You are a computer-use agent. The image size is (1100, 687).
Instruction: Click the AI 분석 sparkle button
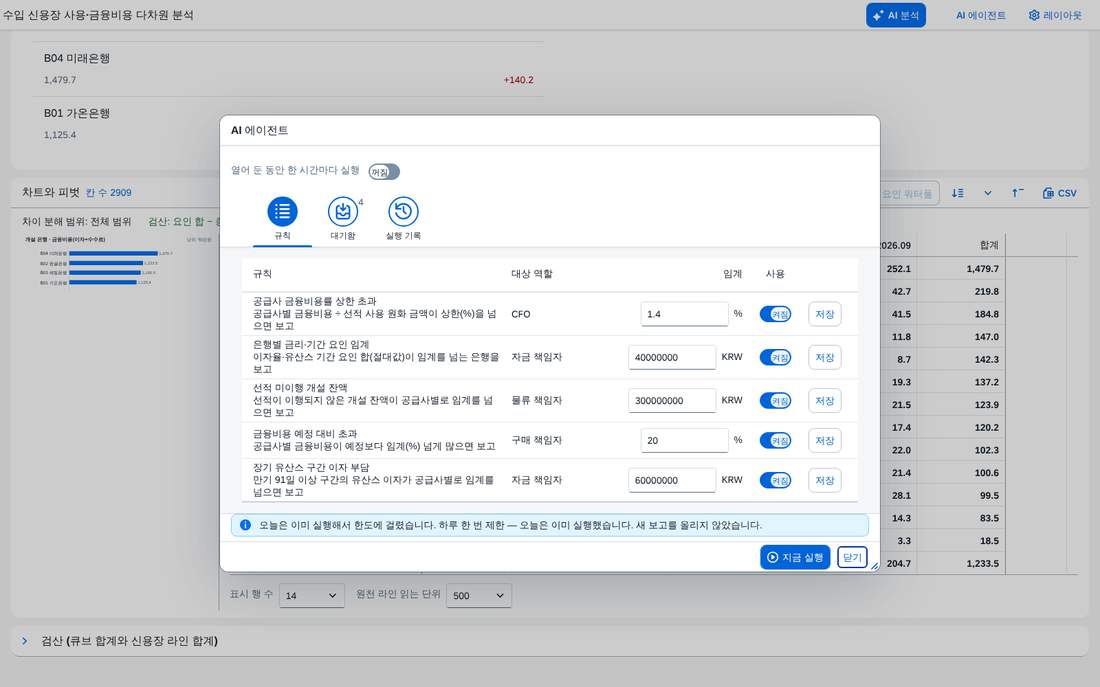tap(896, 15)
